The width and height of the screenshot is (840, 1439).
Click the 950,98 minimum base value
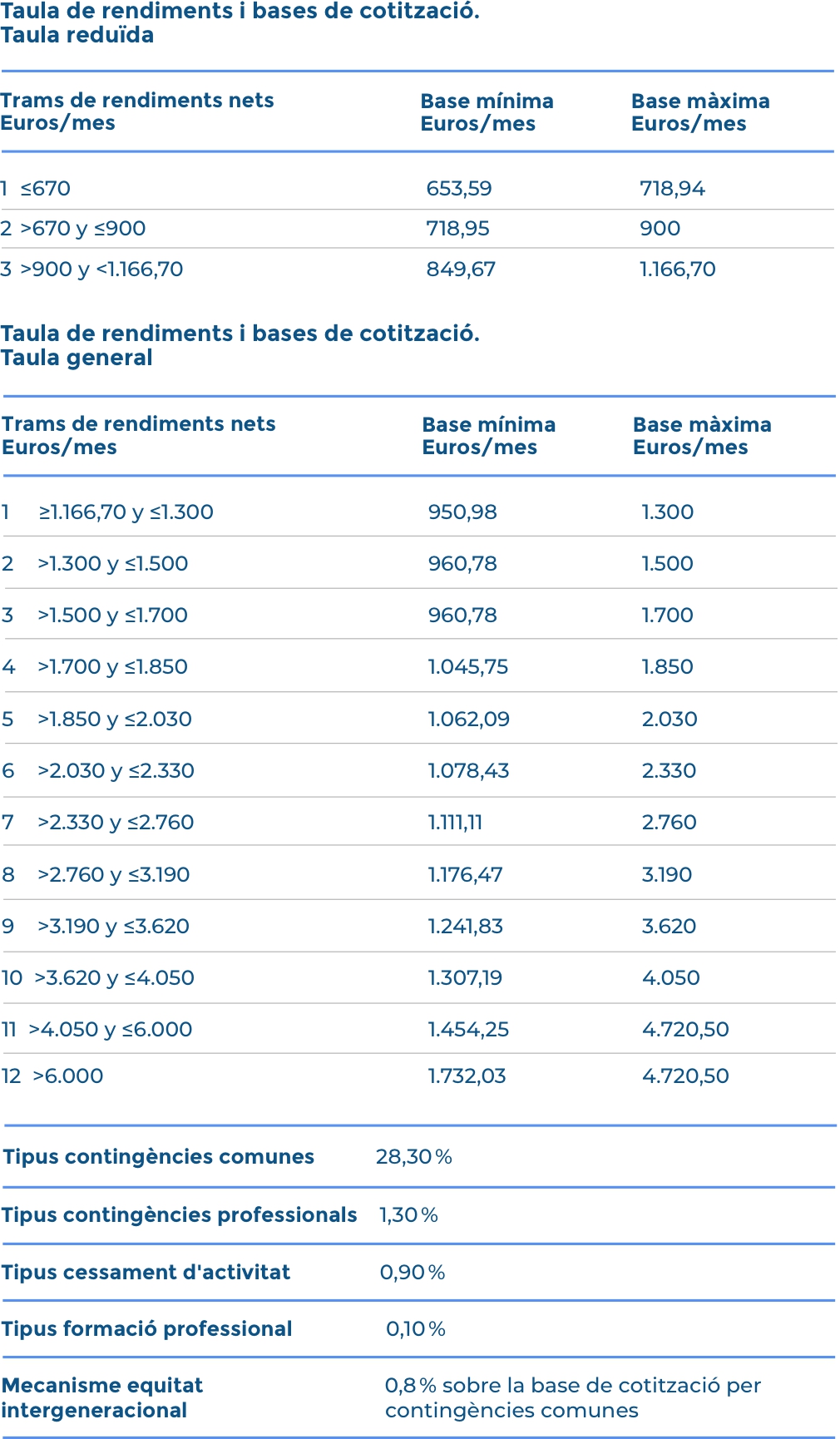462,512
